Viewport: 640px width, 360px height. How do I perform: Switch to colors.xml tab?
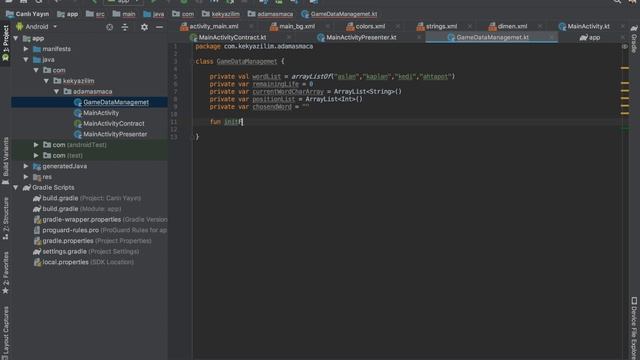(x=369, y=26)
